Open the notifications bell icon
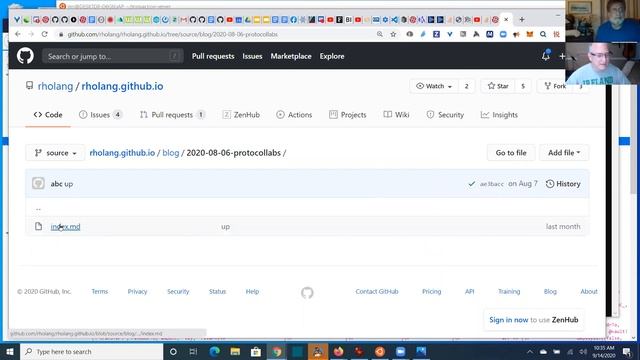 [x=545, y=56]
